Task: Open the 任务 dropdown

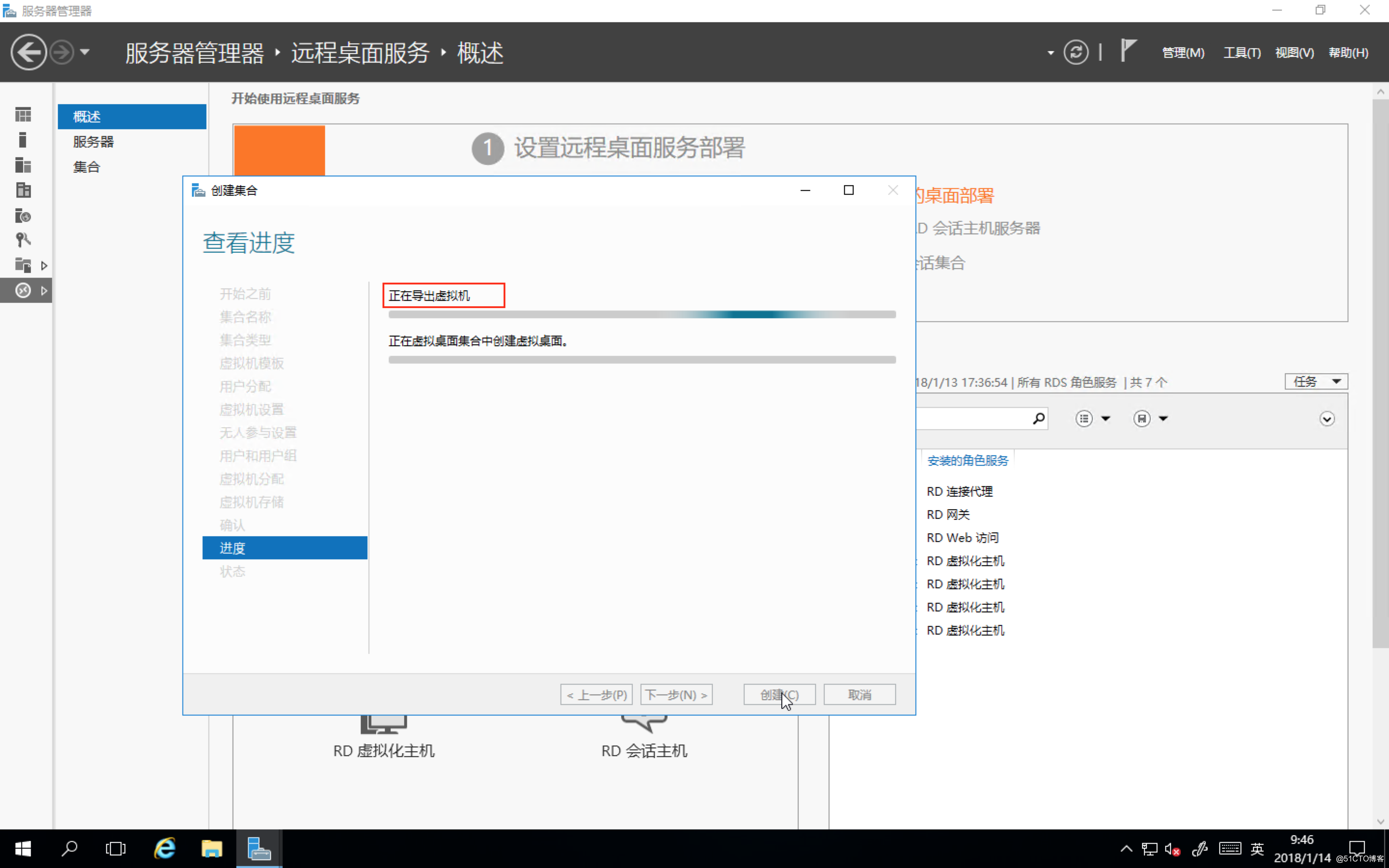Action: pyautogui.click(x=1316, y=382)
